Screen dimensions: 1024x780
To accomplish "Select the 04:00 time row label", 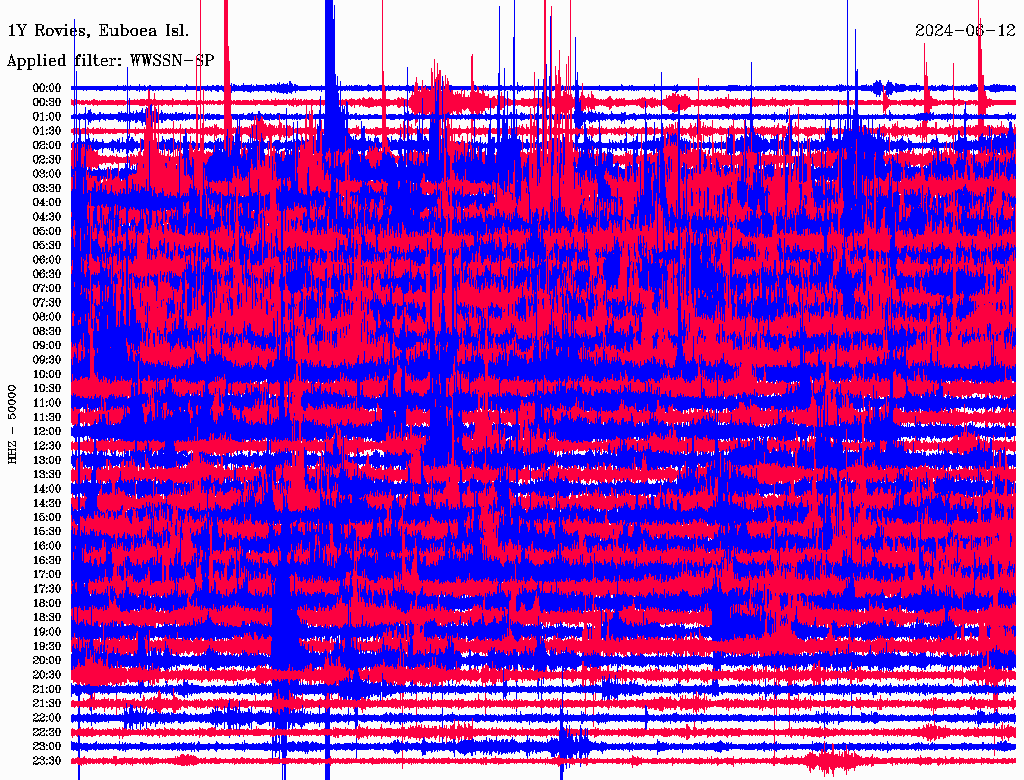I will 47,203.
